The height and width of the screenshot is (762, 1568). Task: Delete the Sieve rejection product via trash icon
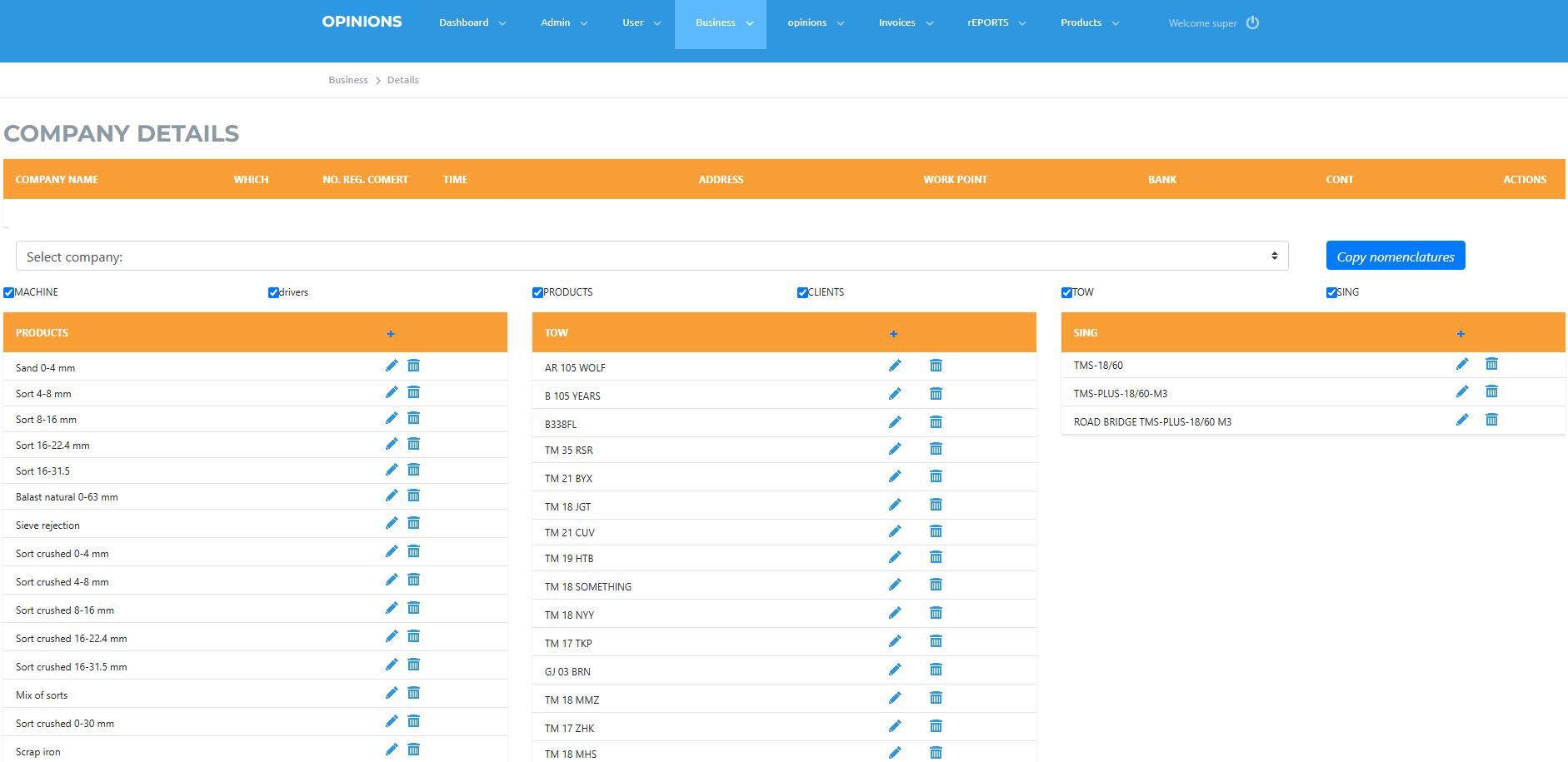413,523
